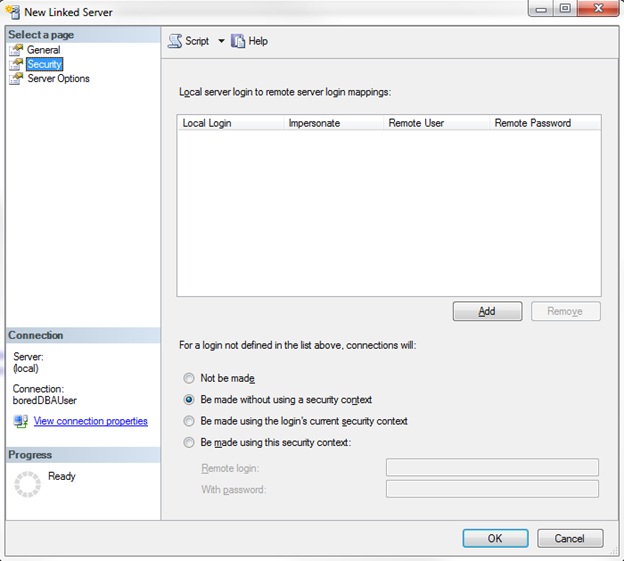The image size is (624, 561).
Task: Click the Help icon in toolbar
Action: point(238,41)
